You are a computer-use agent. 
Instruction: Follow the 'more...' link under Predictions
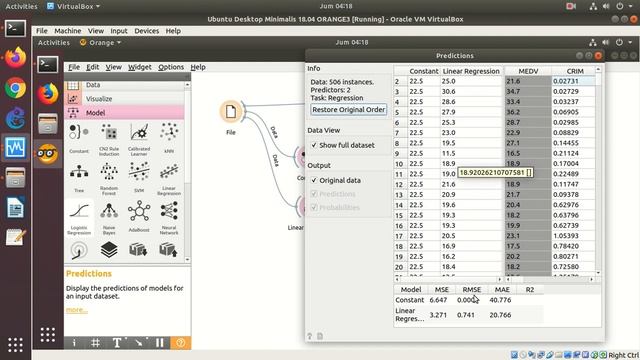click(77, 310)
